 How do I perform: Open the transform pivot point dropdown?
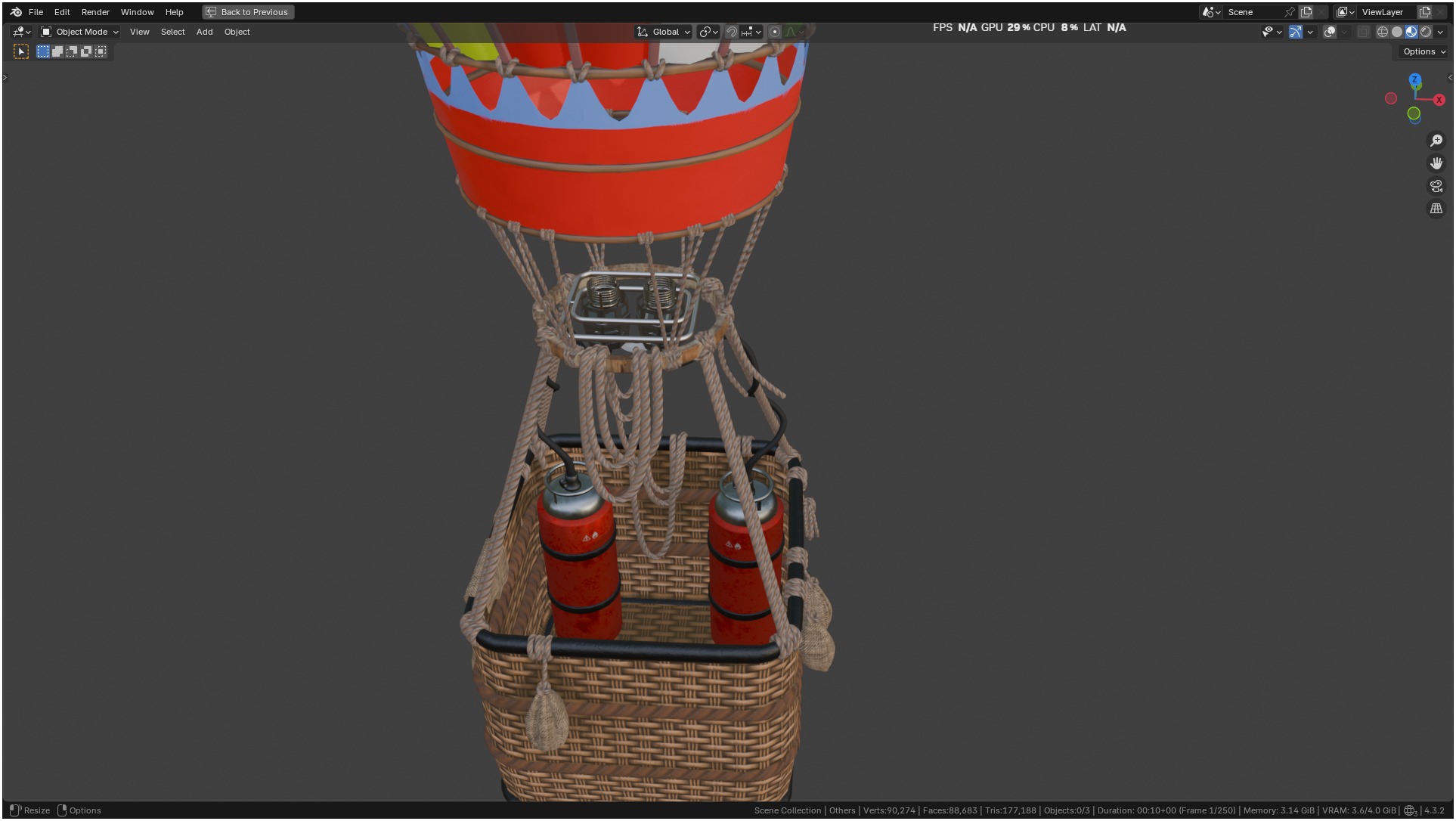[708, 32]
